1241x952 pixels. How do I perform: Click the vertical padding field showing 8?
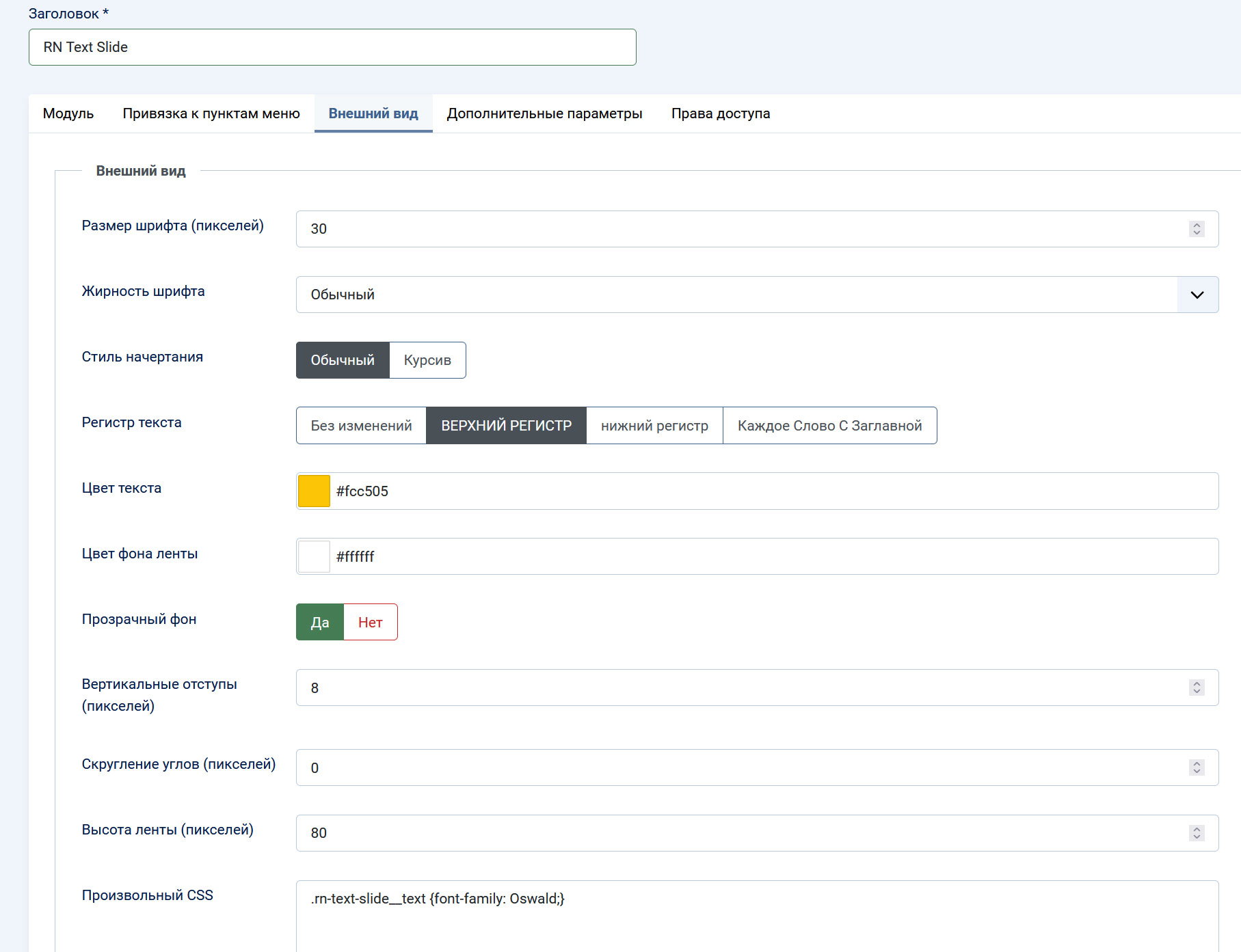point(757,688)
